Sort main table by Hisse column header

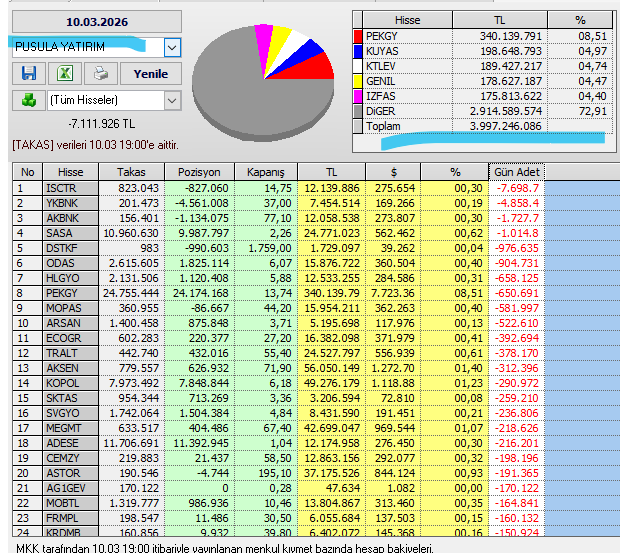(70, 172)
